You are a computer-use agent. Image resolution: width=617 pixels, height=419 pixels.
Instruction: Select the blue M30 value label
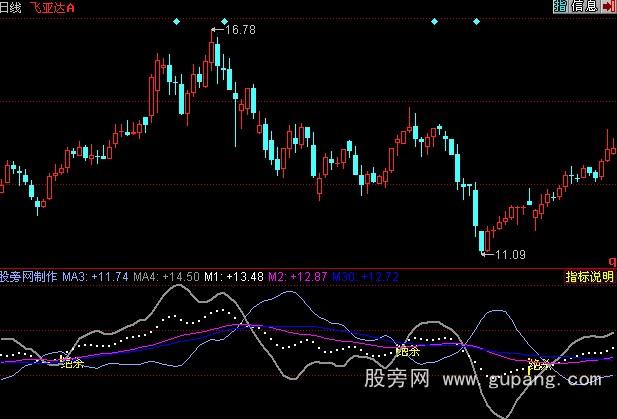point(366,276)
